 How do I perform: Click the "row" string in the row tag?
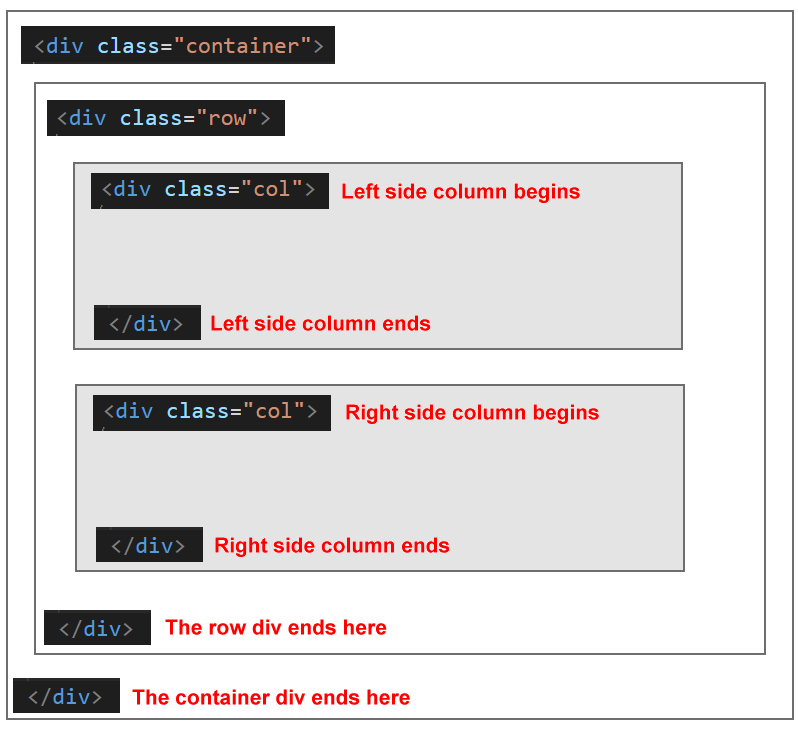(228, 118)
